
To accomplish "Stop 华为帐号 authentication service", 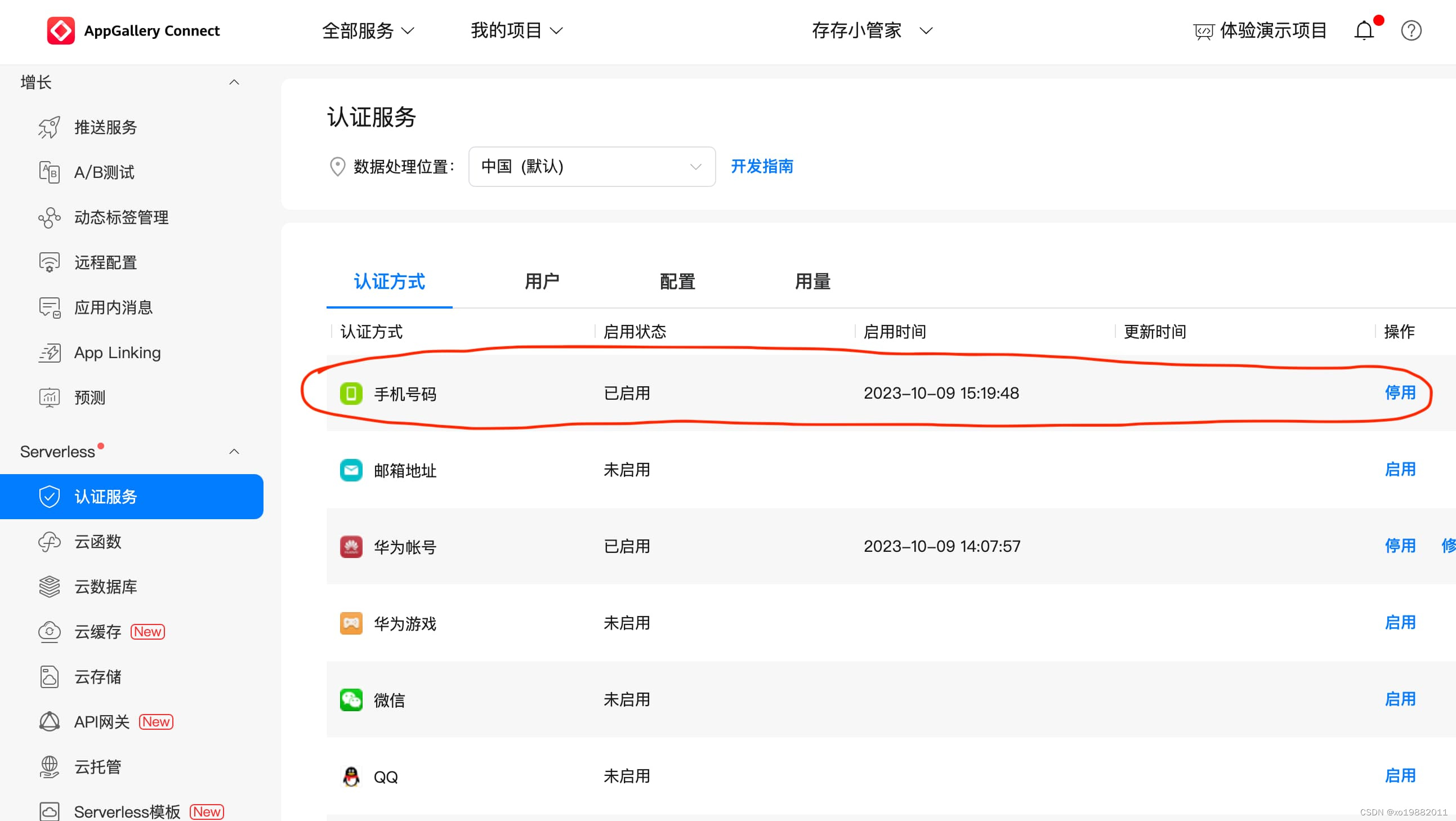I will (x=1401, y=546).
